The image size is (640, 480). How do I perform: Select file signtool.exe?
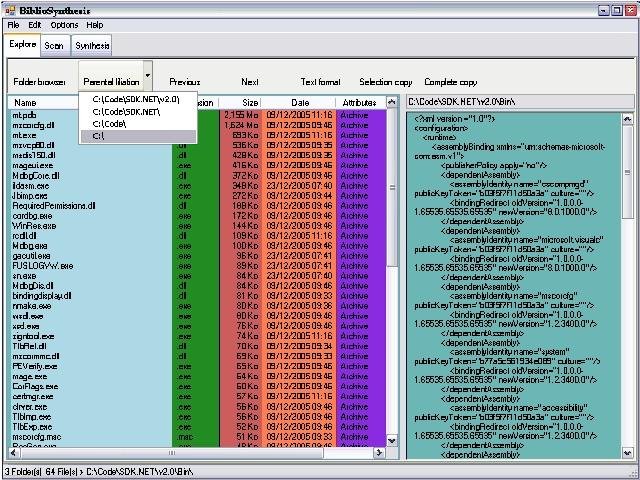[x=33, y=336]
